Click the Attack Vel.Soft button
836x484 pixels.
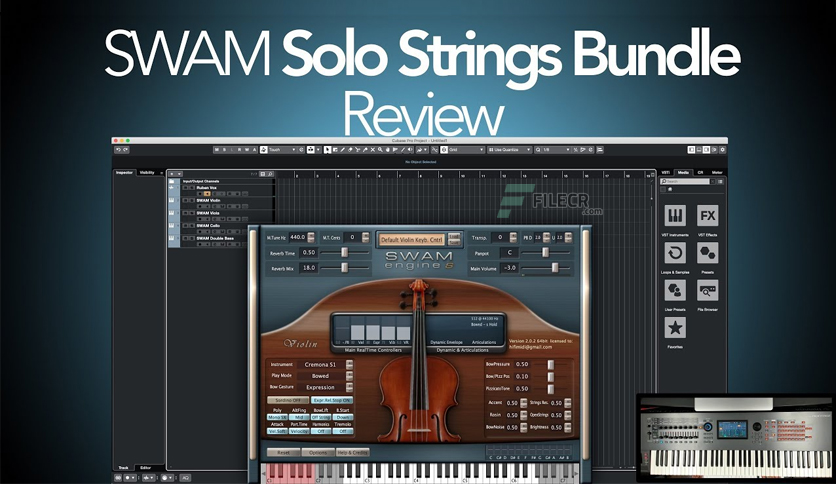pos(277,431)
